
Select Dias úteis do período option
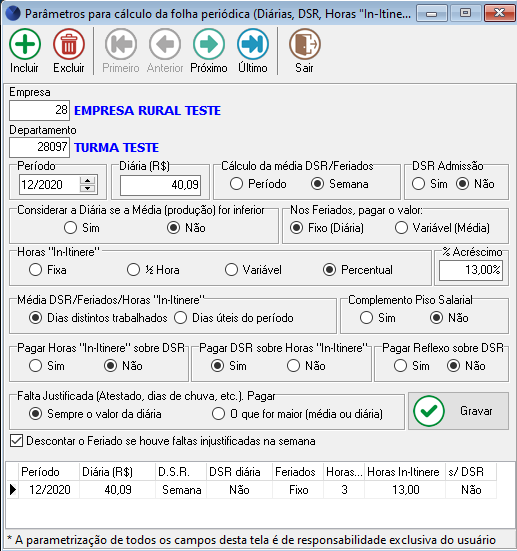click(x=181, y=318)
